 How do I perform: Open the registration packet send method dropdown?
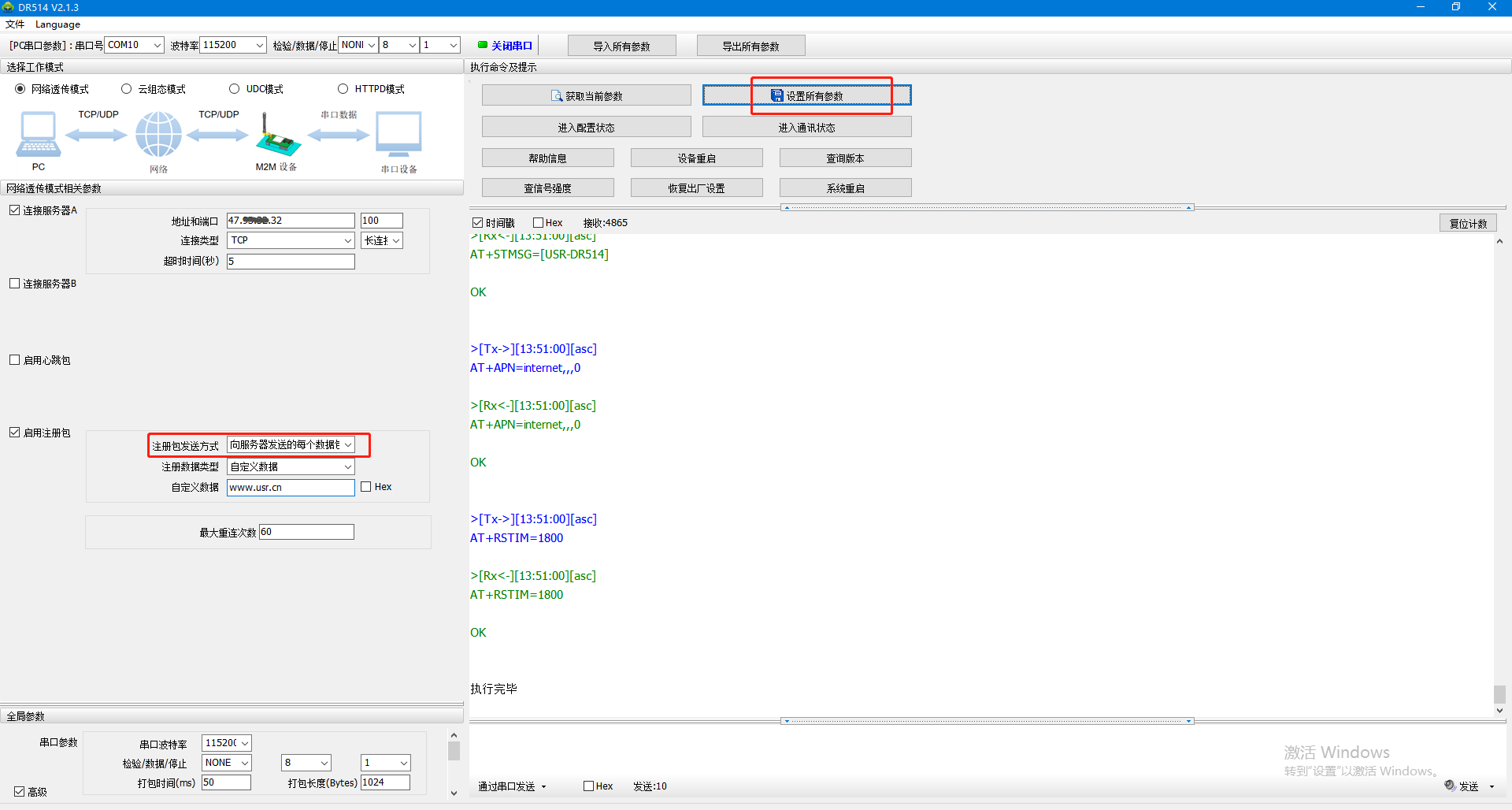(347, 445)
